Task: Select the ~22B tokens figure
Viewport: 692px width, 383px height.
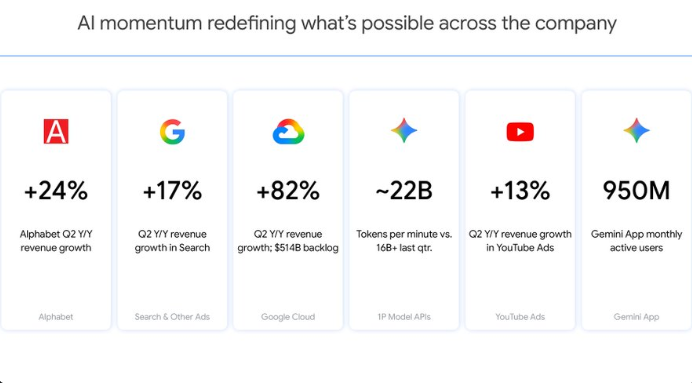Action: (x=404, y=191)
